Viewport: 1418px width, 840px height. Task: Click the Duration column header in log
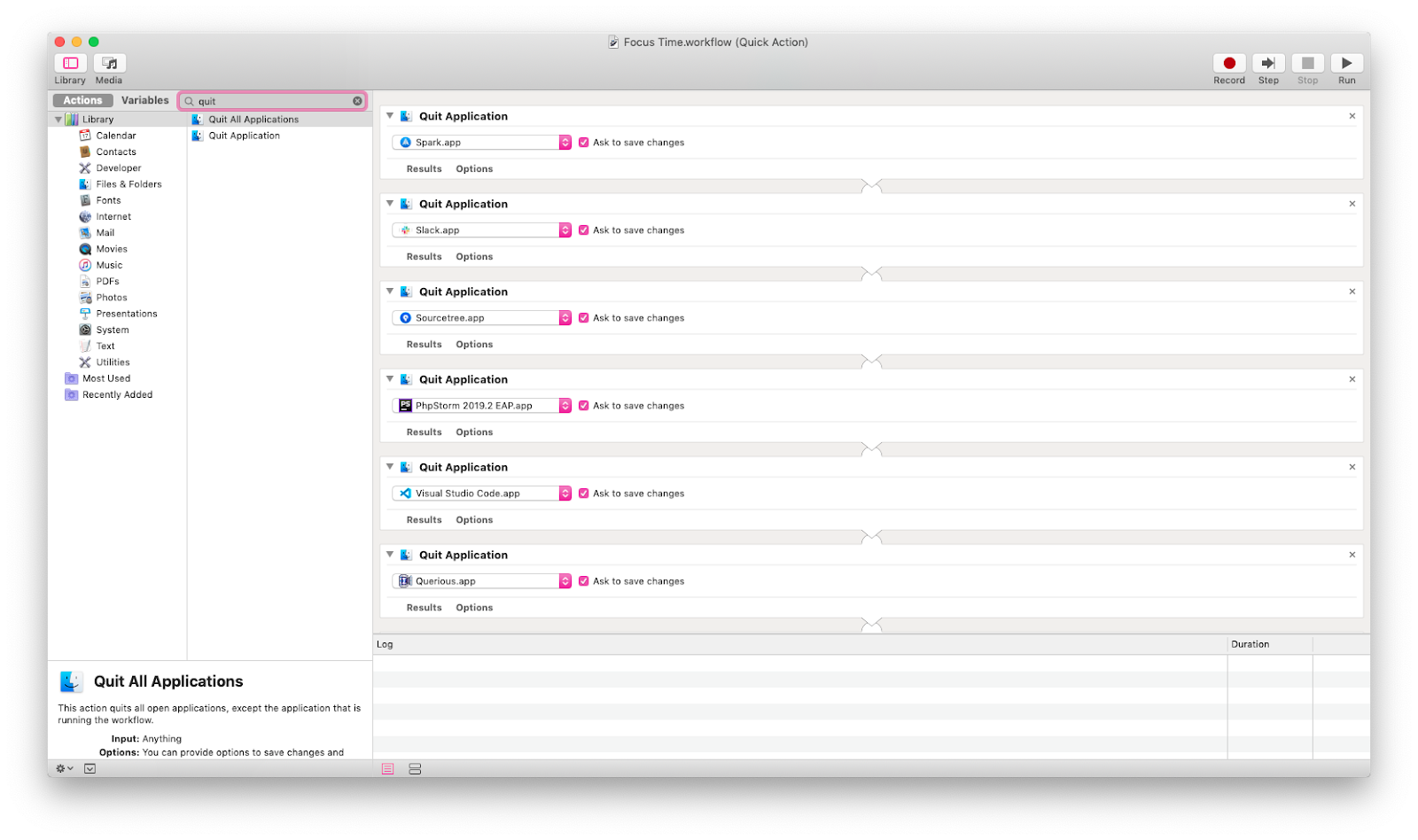coord(1269,644)
